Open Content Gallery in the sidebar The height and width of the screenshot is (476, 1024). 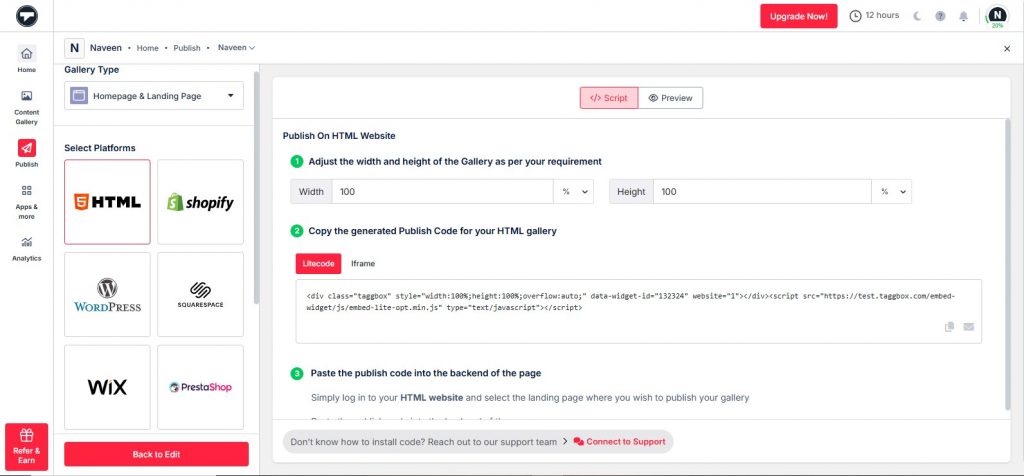[x=26, y=106]
